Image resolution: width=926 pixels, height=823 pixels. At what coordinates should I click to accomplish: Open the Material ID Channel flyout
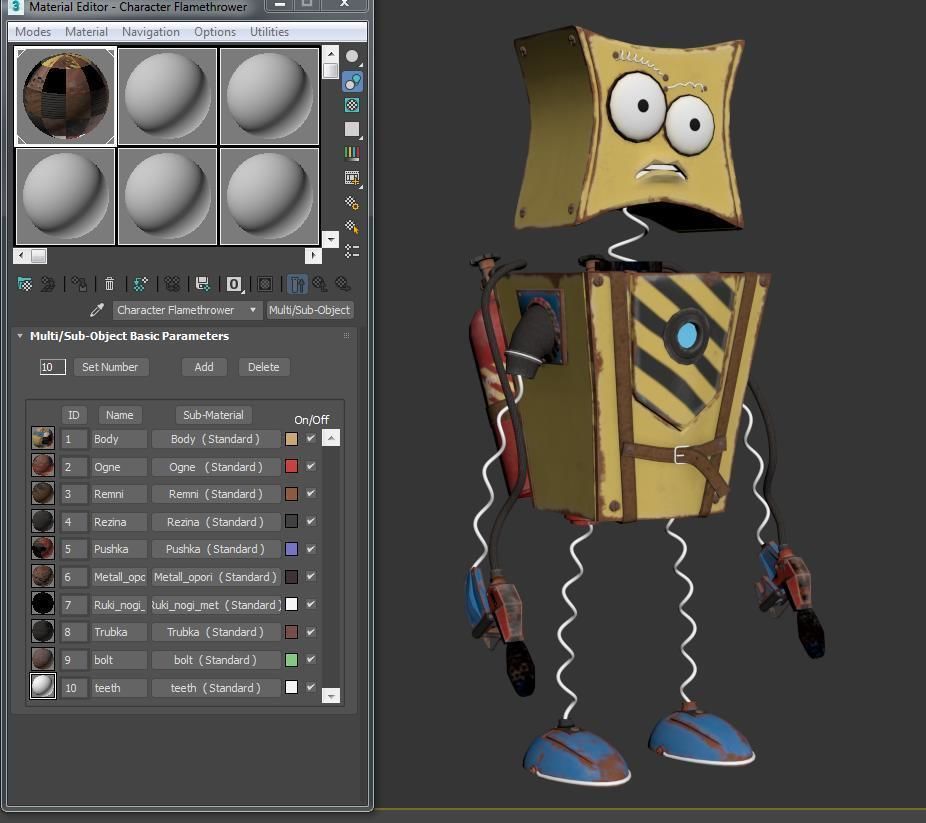pyautogui.click(x=234, y=285)
